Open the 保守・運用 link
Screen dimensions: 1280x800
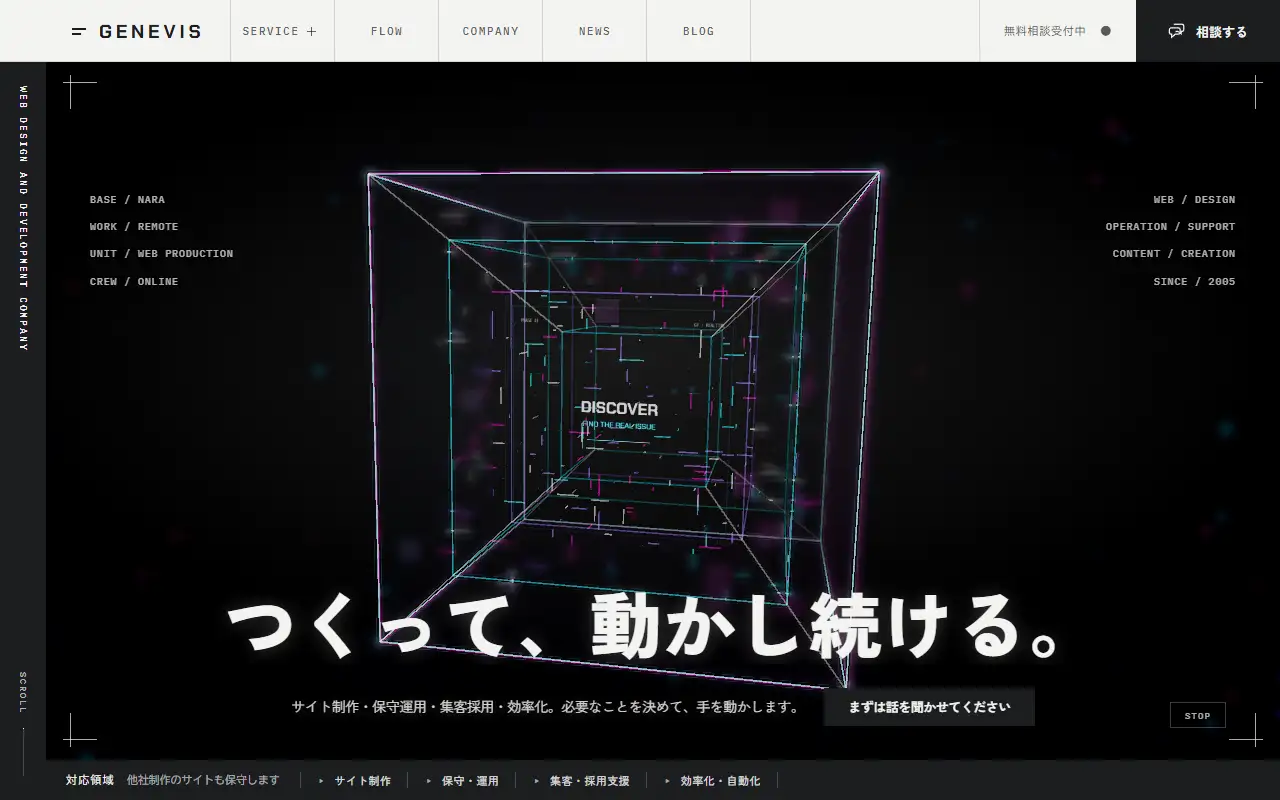click(x=470, y=781)
